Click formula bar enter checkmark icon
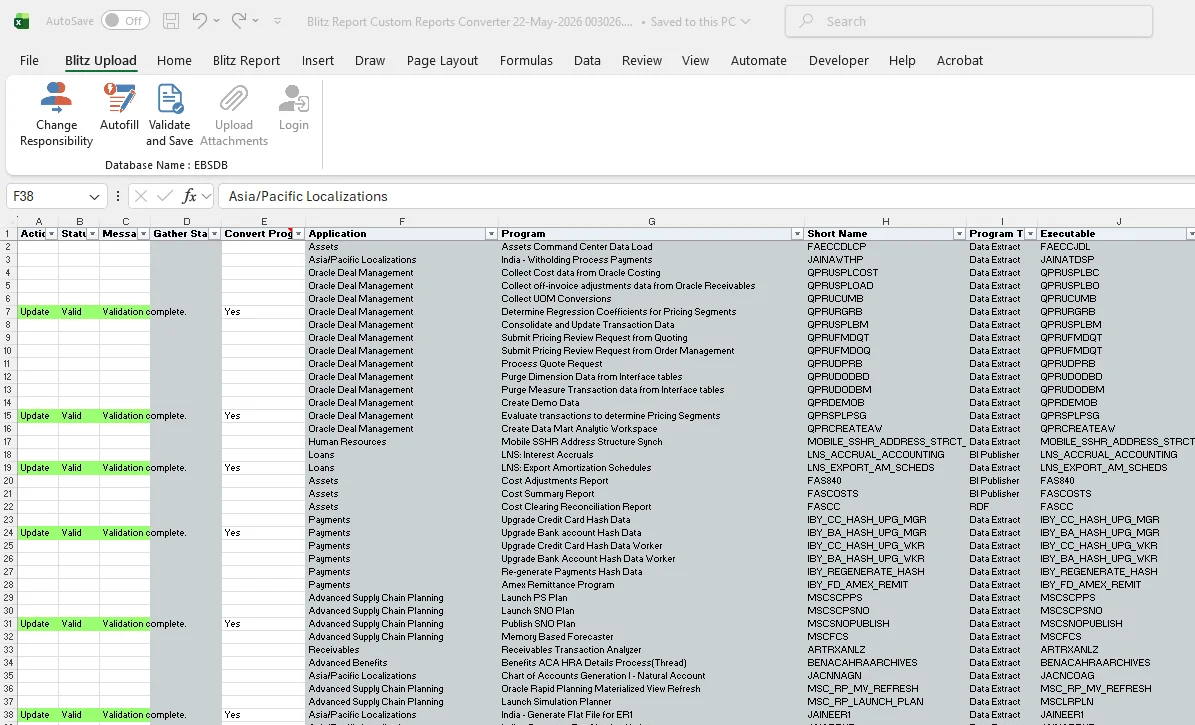The image size is (1195, 725). point(165,196)
